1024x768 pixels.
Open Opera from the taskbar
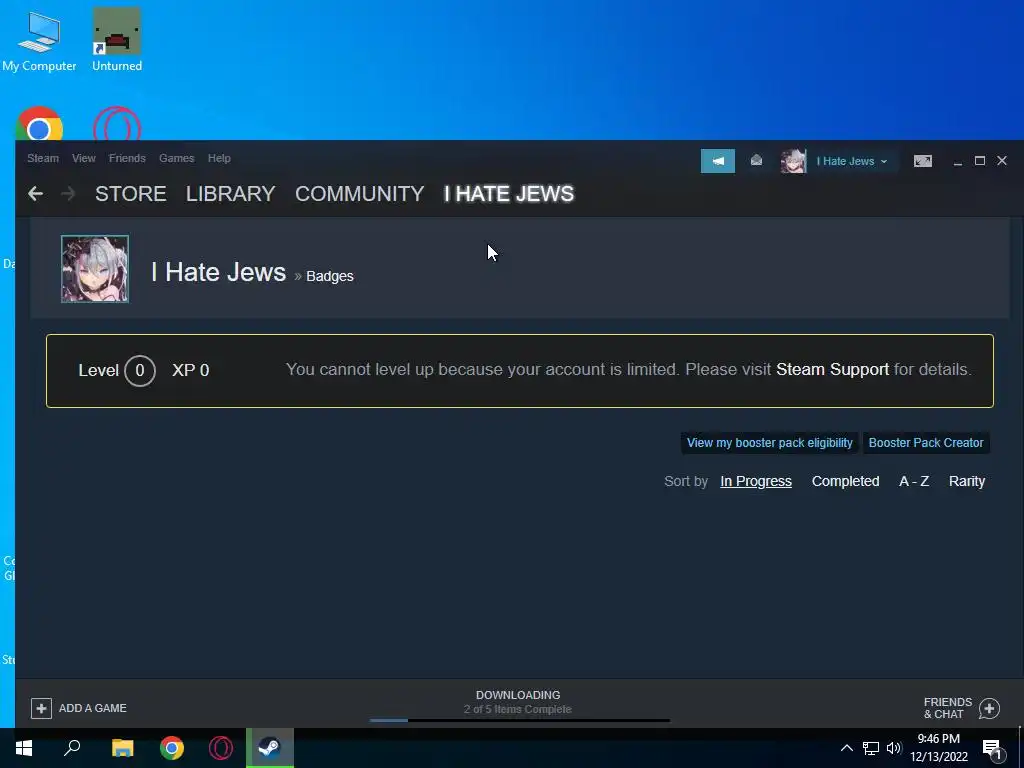pos(221,748)
